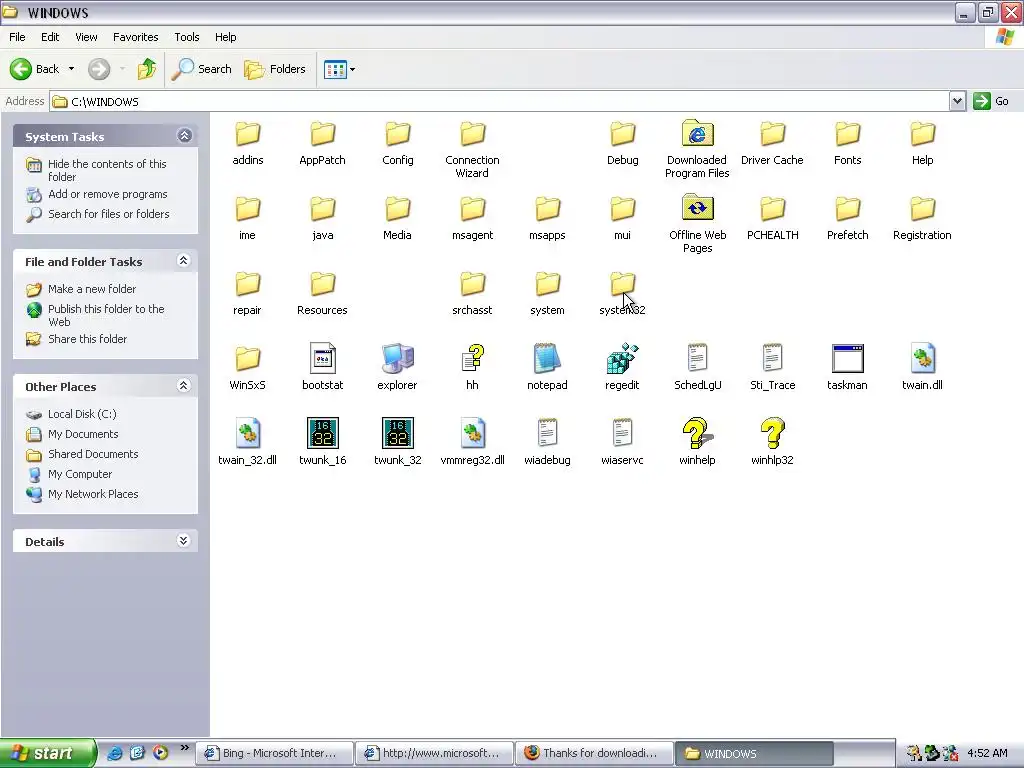1024x768 pixels.
Task: Select the Offline Web Pages folder
Action: 697,209
